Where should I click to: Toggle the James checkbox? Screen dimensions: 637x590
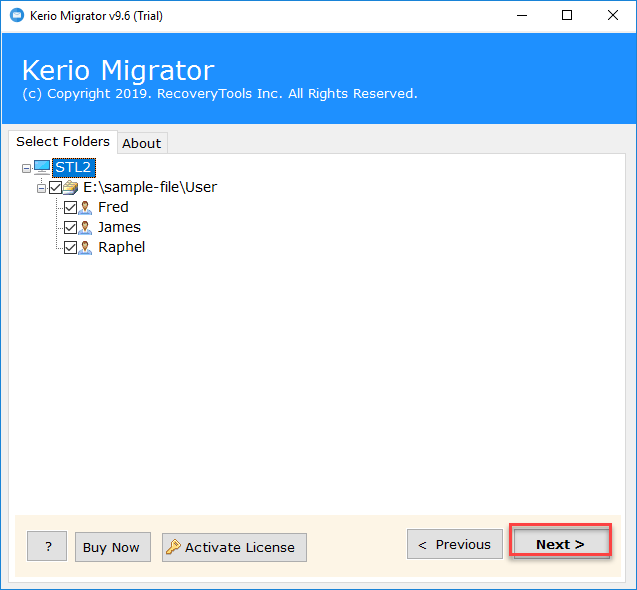(70, 227)
